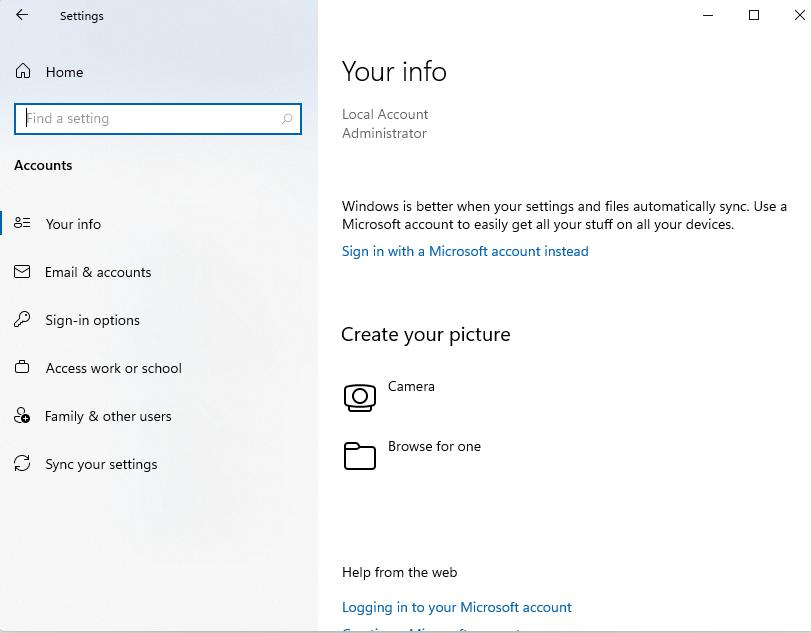811x633 pixels.
Task: Open Logging in to your Microsoft account link
Action: pyautogui.click(x=457, y=607)
